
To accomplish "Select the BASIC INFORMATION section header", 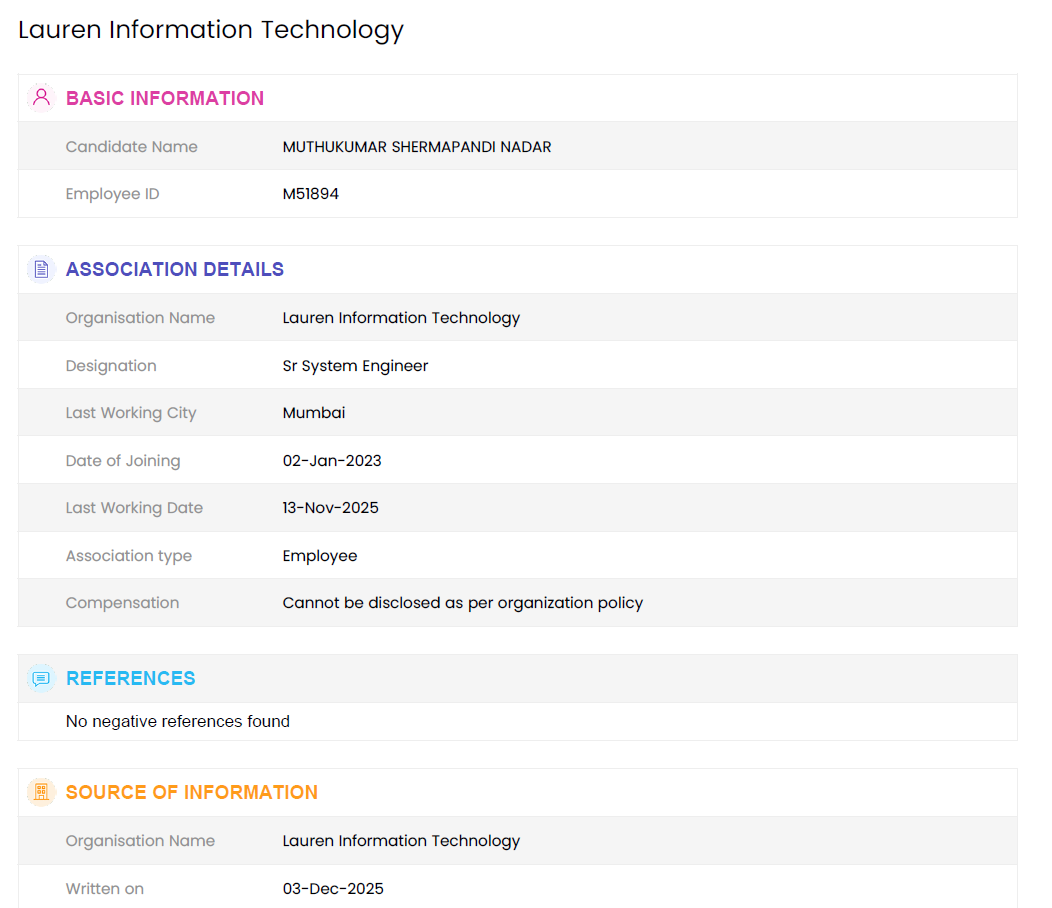I will (x=165, y=98).
